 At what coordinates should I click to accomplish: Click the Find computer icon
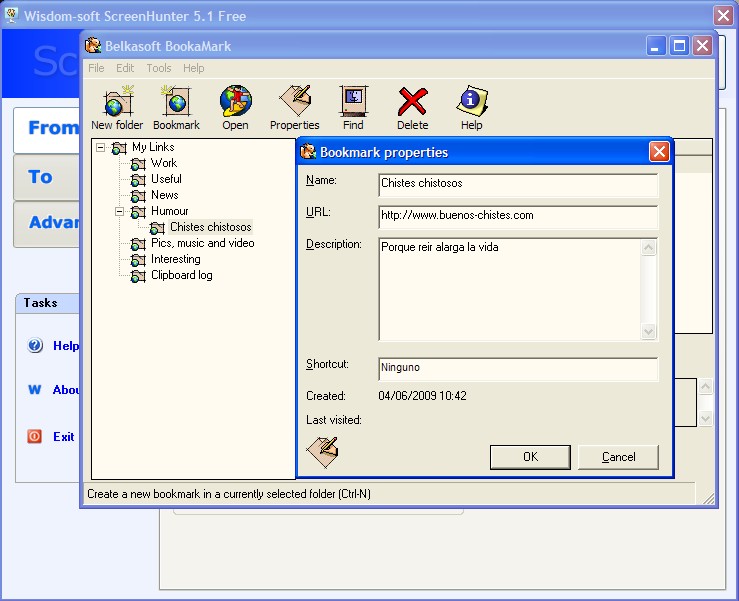(353, 101)
